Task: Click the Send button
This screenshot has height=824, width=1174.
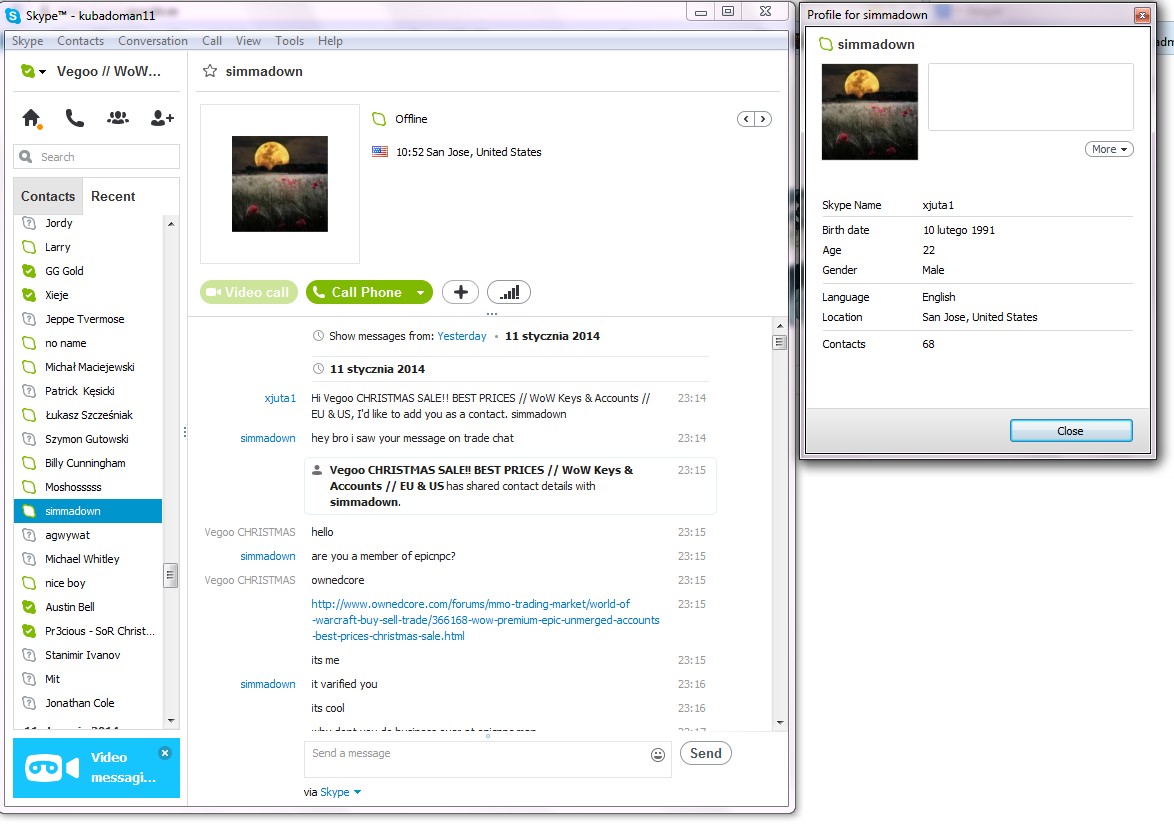Action: (x=705, y=753)
